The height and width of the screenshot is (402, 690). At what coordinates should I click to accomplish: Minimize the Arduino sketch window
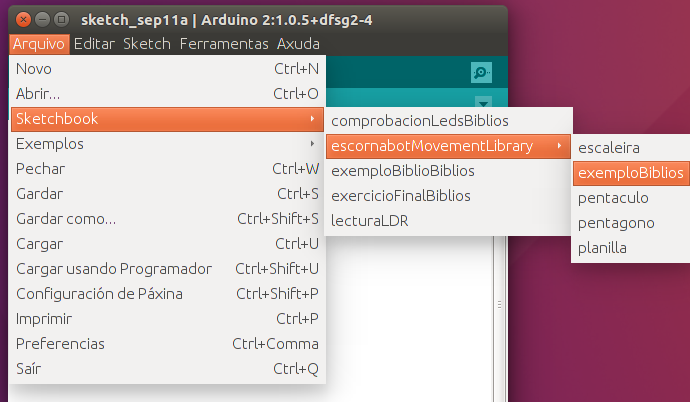pyautogui.click(x=43, y=19)
